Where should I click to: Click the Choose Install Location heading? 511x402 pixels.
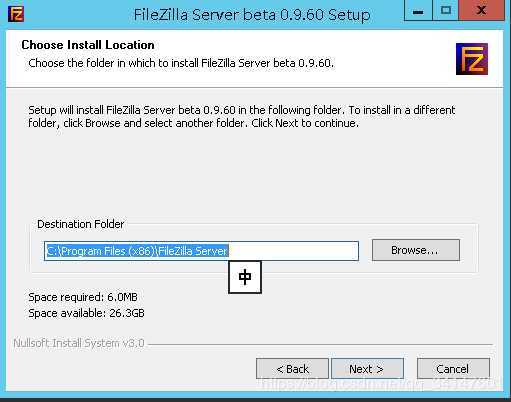[88, 45]
